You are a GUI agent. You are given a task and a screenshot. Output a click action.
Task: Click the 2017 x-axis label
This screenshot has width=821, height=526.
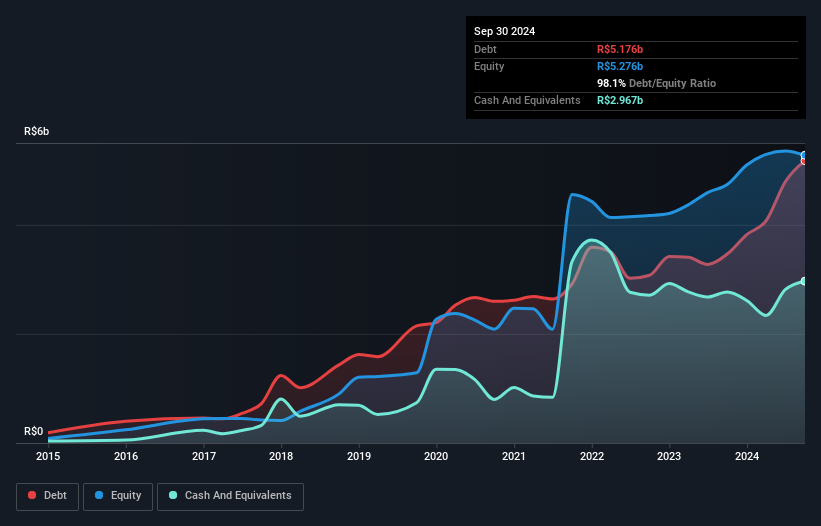click(204, 456)
